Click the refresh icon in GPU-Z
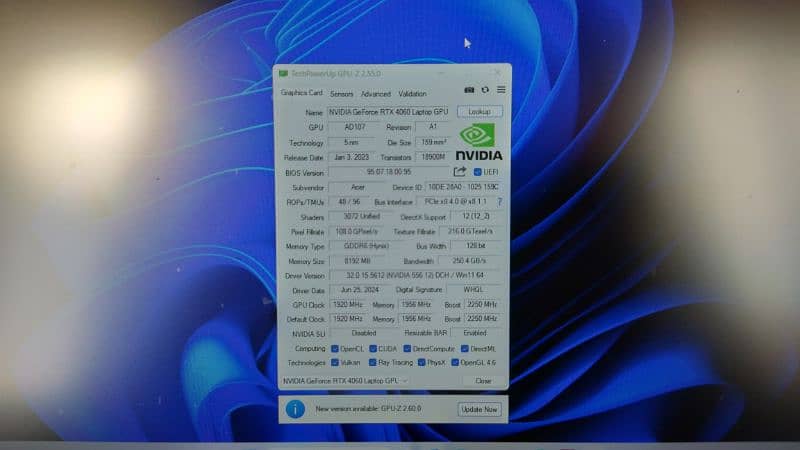This screenshot has height=450, width=800. pyautogui.click(x=485, y=90)
